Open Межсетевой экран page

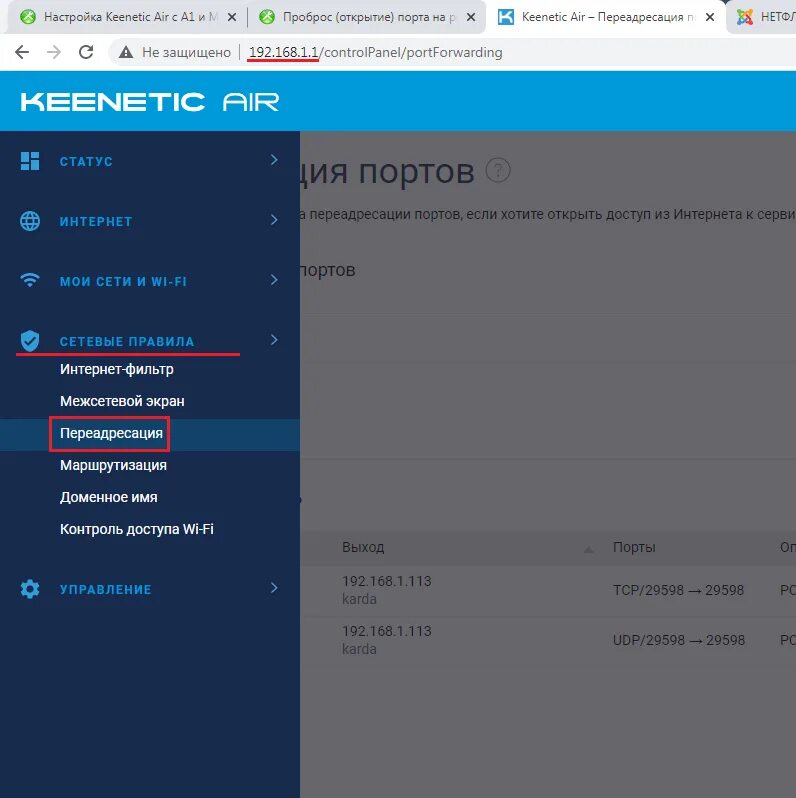coord(122,401)
